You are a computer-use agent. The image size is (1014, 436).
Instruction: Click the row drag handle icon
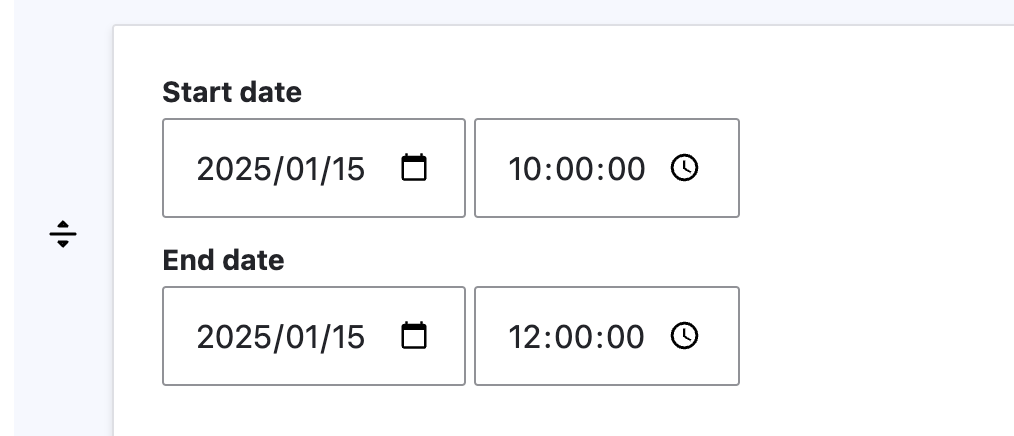pos(62,234)
